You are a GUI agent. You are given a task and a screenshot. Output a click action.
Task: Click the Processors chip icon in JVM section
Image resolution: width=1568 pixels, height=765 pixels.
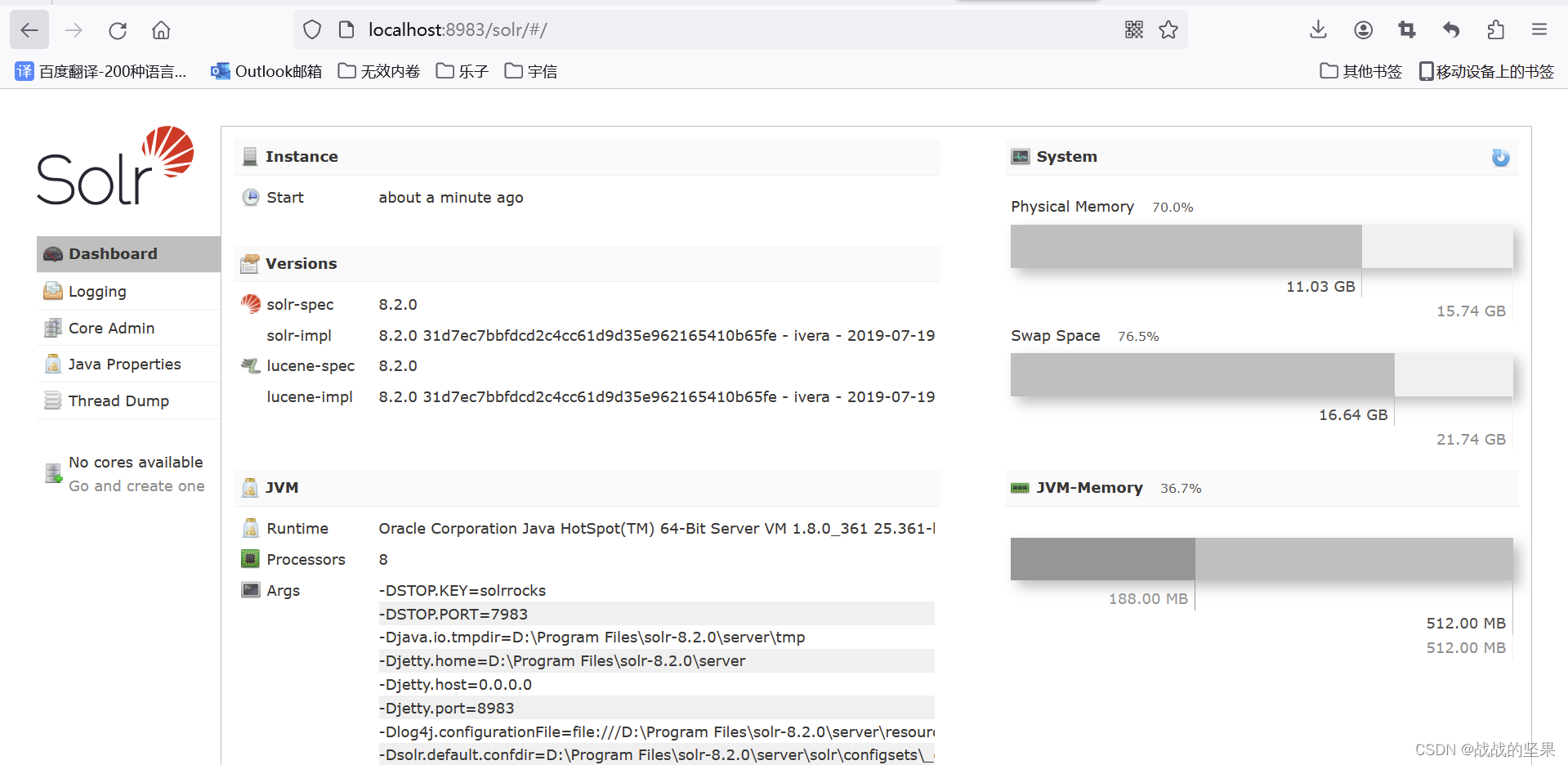pos(250,558)
